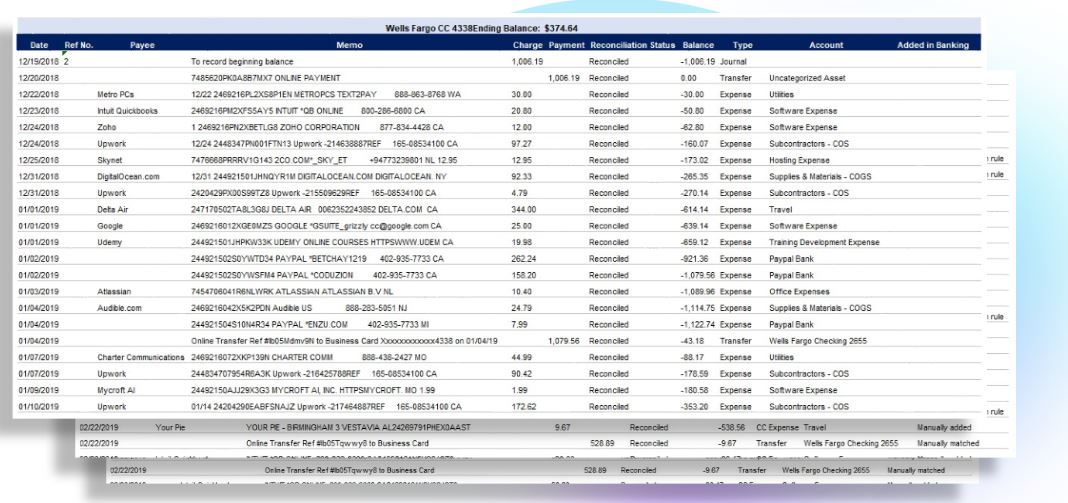Select the 262.24 PayPal charge

click(x=523, y=259)
